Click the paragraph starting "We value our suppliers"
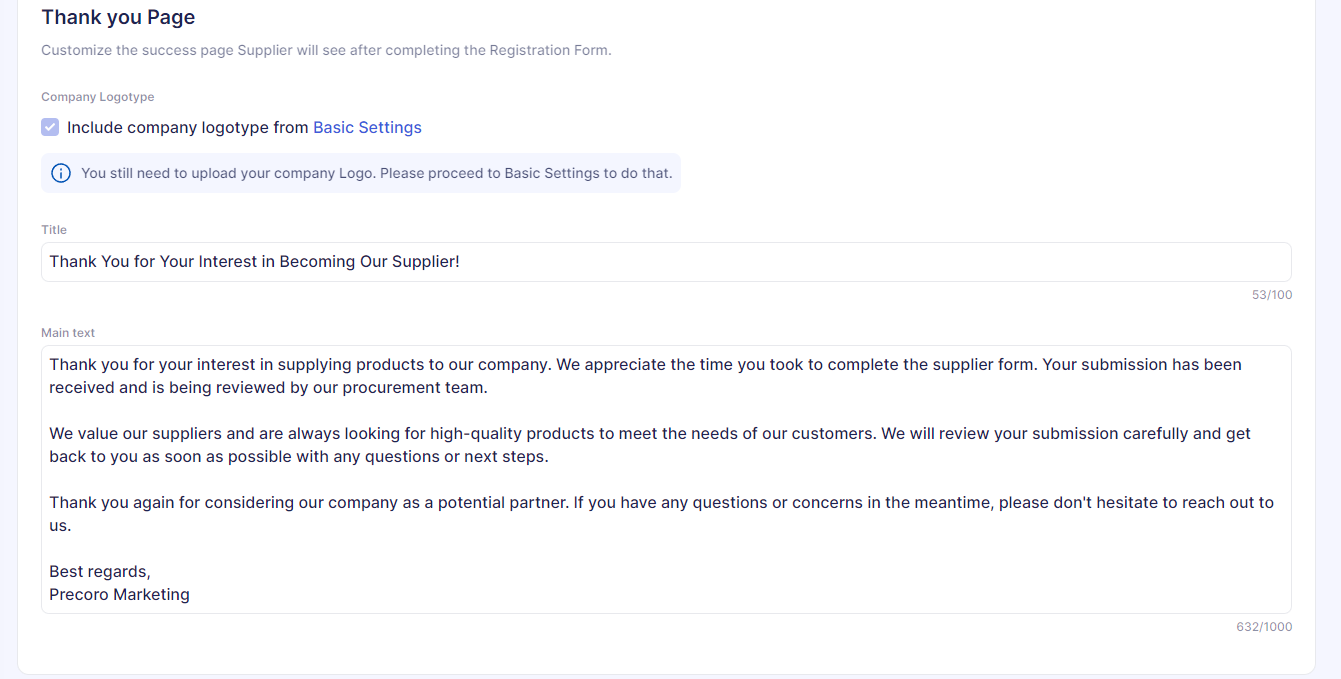 click(650, 445)
